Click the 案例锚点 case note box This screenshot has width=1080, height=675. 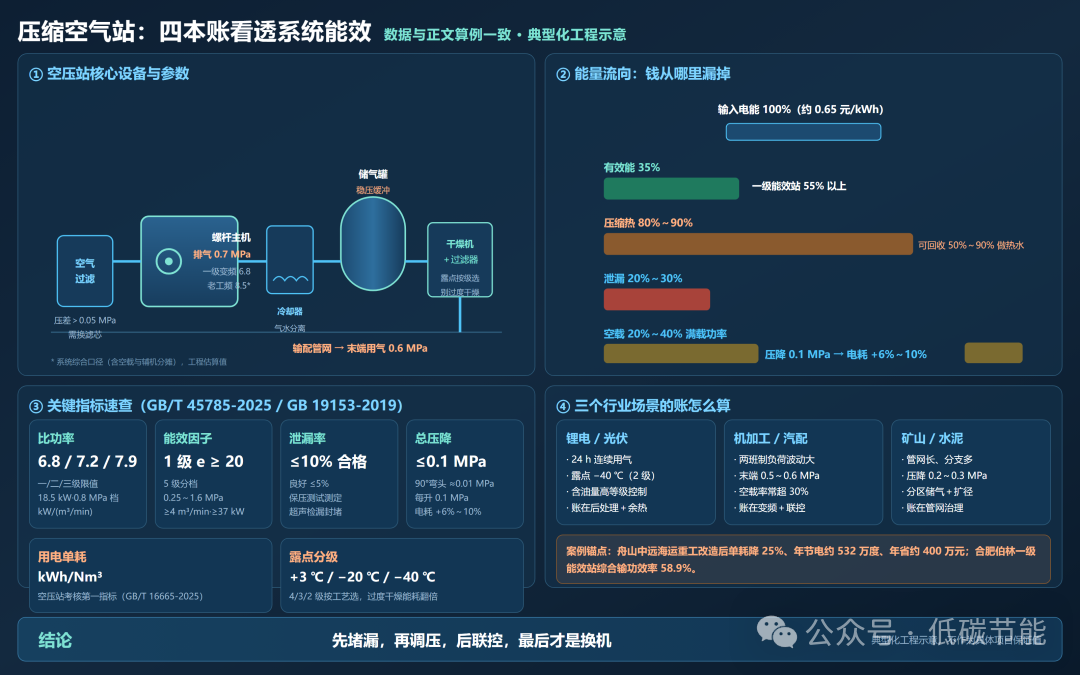click(803, 559)
